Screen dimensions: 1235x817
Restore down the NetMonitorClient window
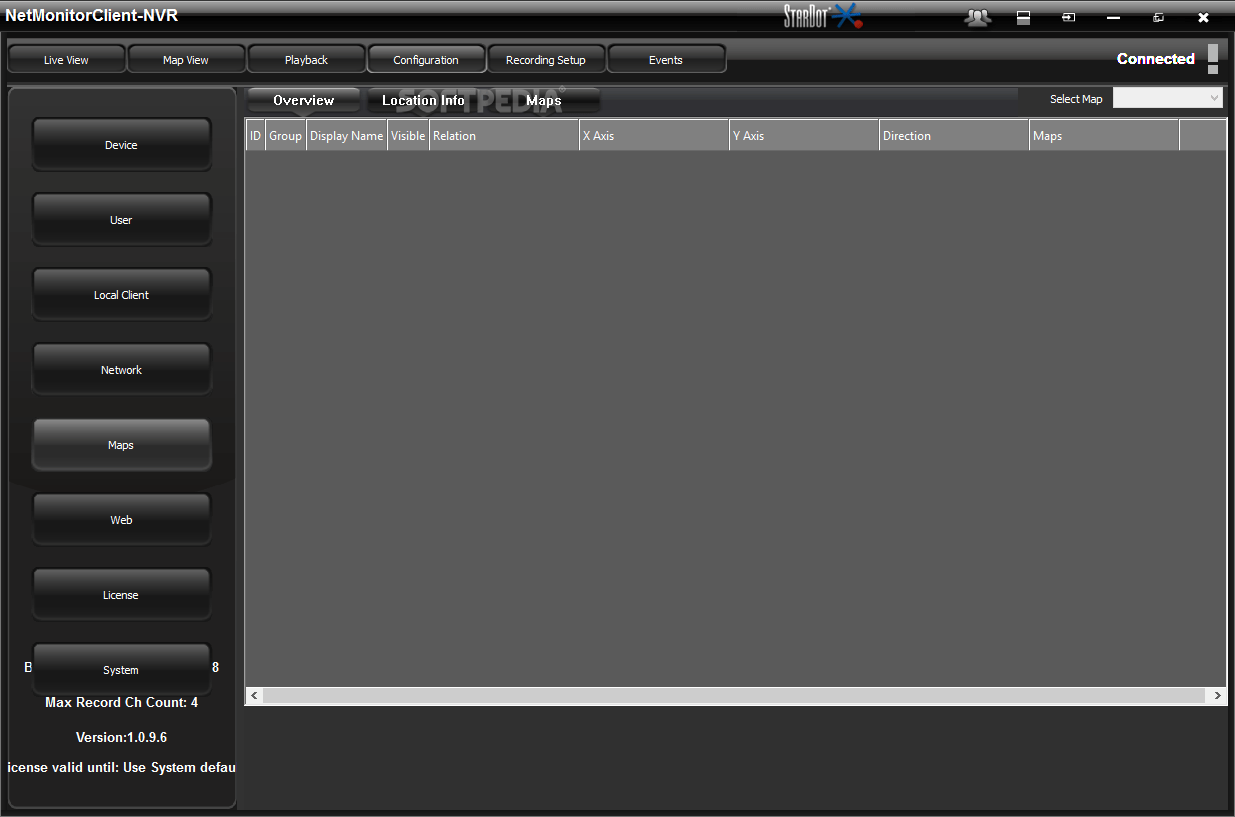click(1158, 17)
